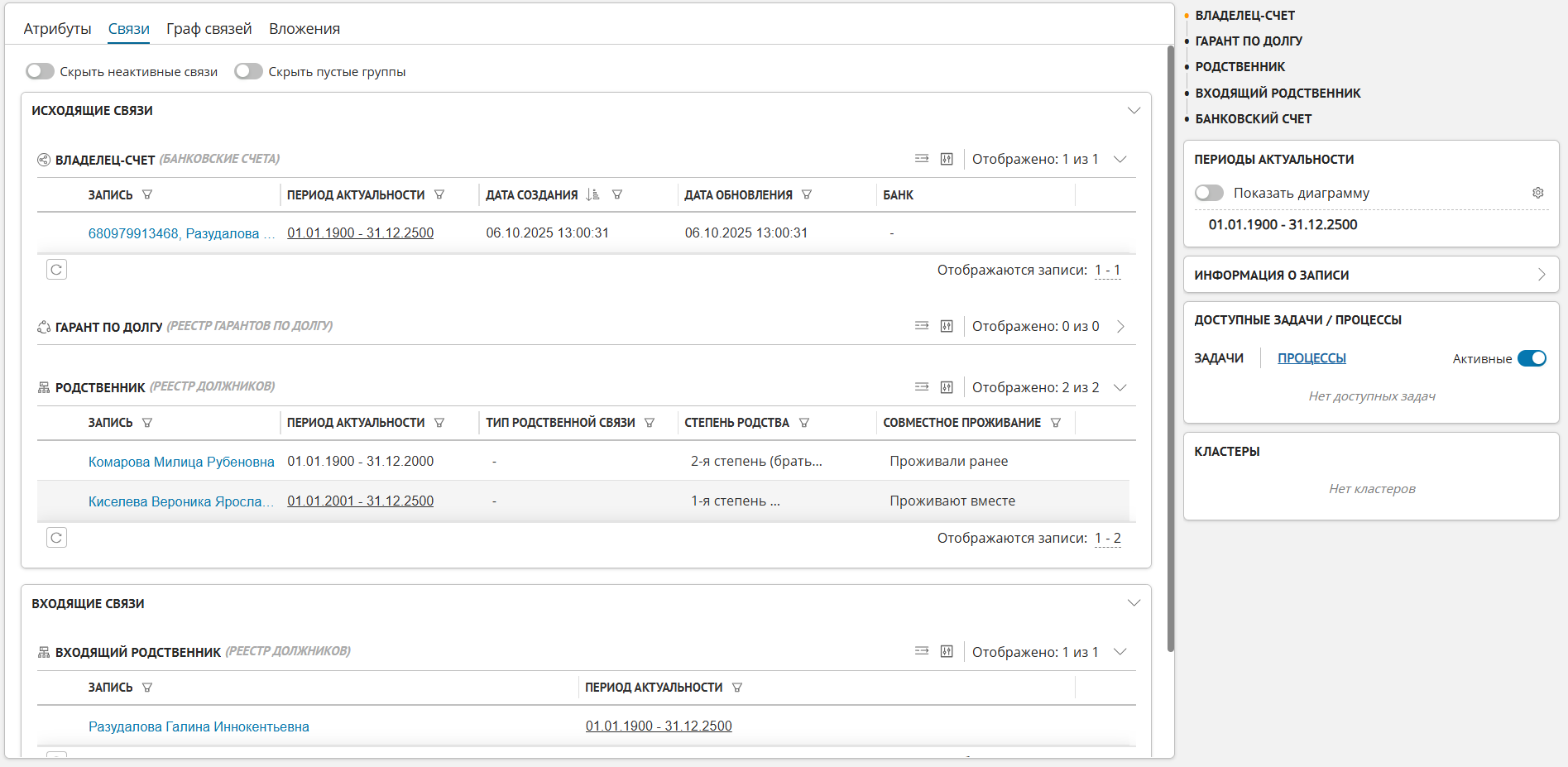Filter the СТЕПЕНЬ РОДСТВА column

tap(804, 423)
